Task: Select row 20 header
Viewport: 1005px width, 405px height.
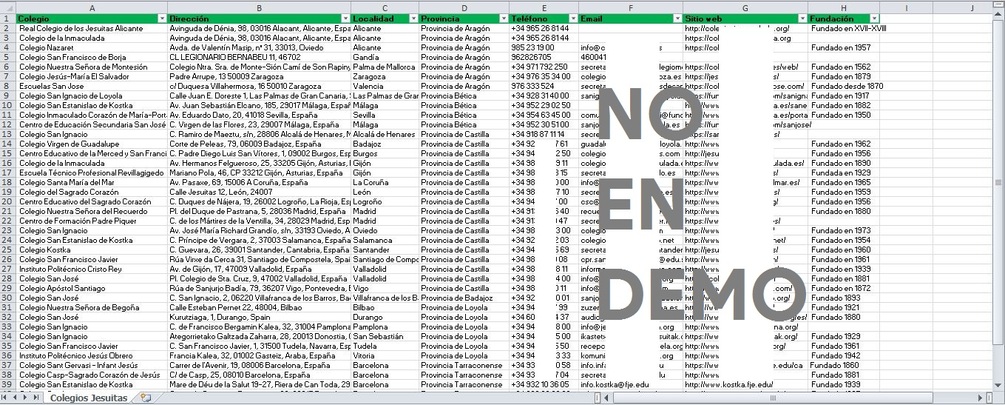Action: pos(8,201)
